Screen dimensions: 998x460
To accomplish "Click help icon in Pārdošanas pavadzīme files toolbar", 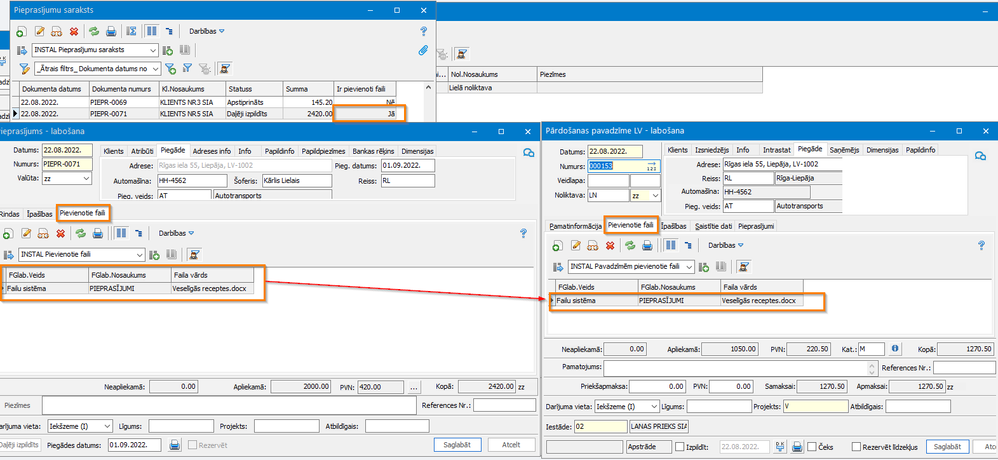I will click(981, 245).
